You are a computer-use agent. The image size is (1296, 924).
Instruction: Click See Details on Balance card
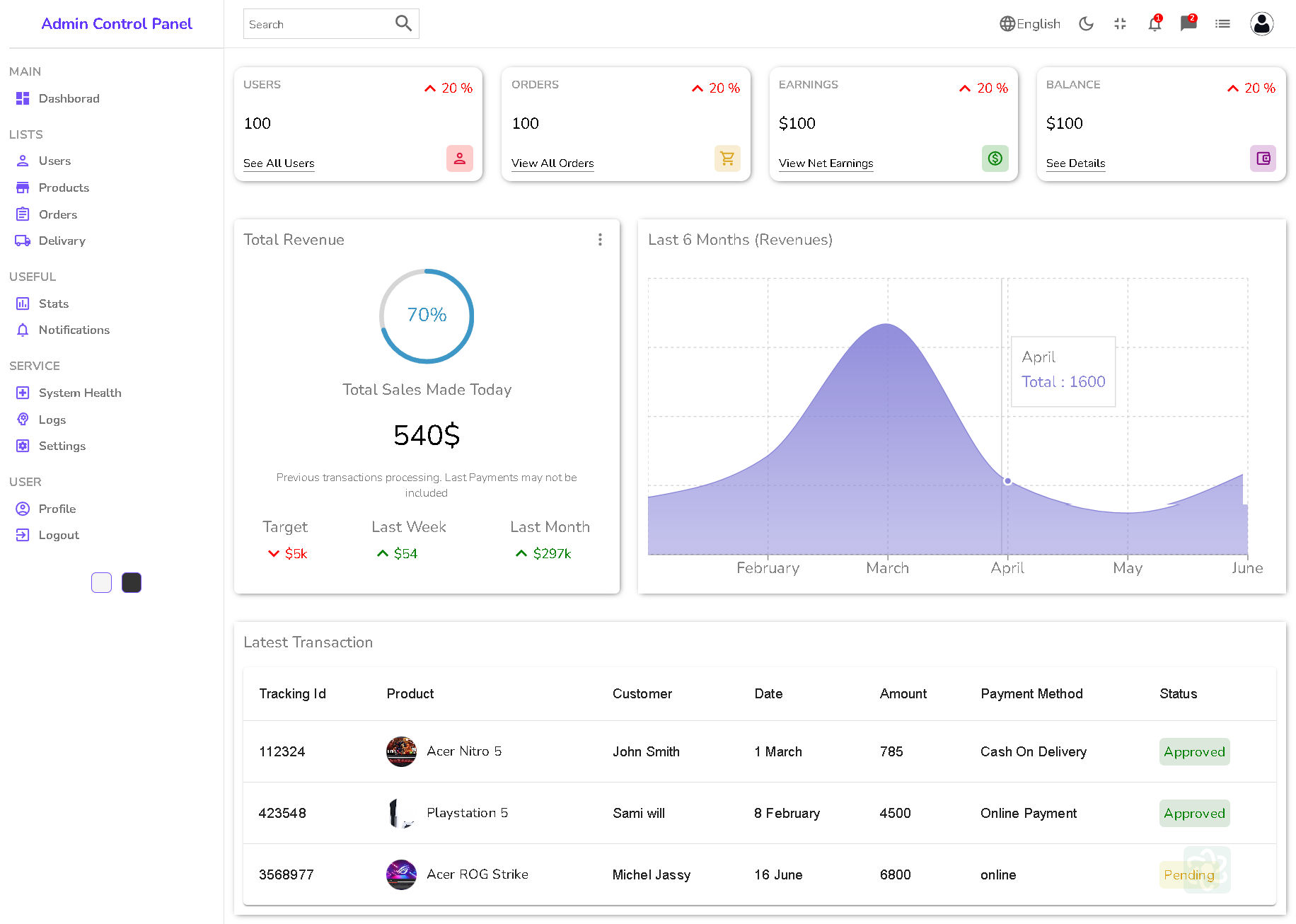click(x=1075, y=163)
